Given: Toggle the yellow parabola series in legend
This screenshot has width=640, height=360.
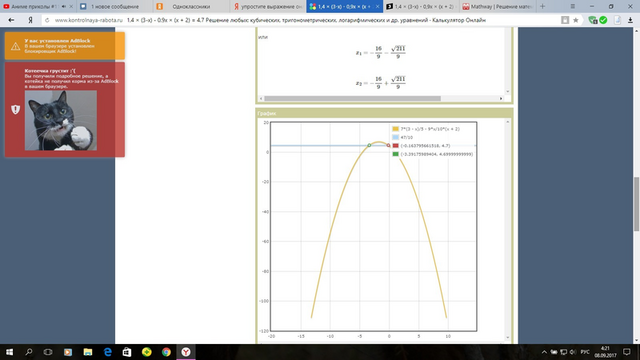Looking at the screenshot, I should pos(426,129).
